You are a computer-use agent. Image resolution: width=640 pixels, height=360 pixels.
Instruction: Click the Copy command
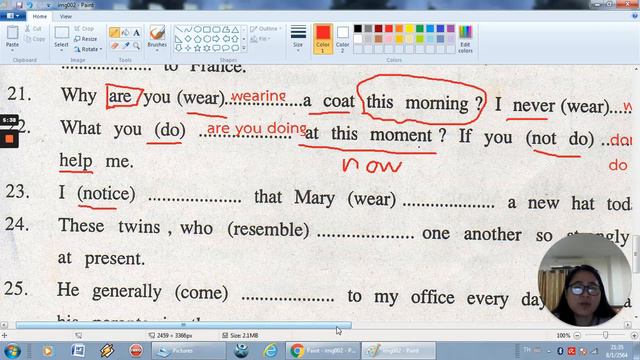pos(35,39)
